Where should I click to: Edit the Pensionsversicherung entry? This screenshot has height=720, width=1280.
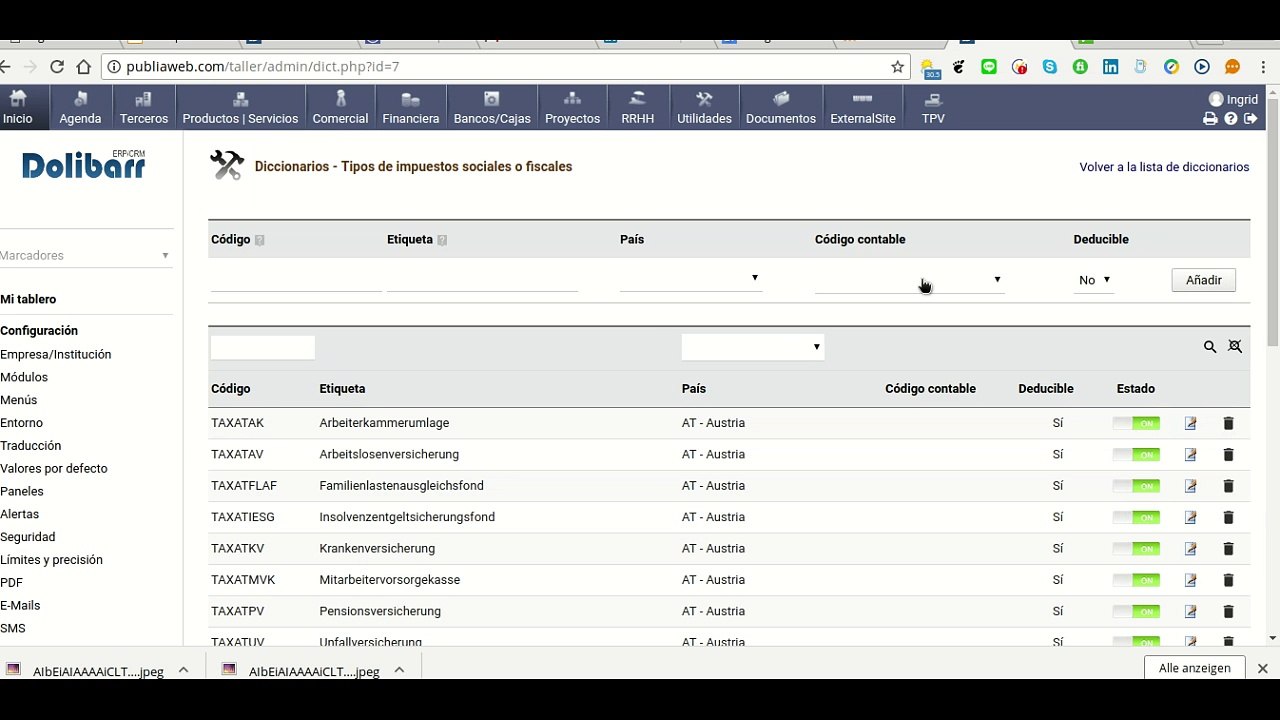point(1190,611)
